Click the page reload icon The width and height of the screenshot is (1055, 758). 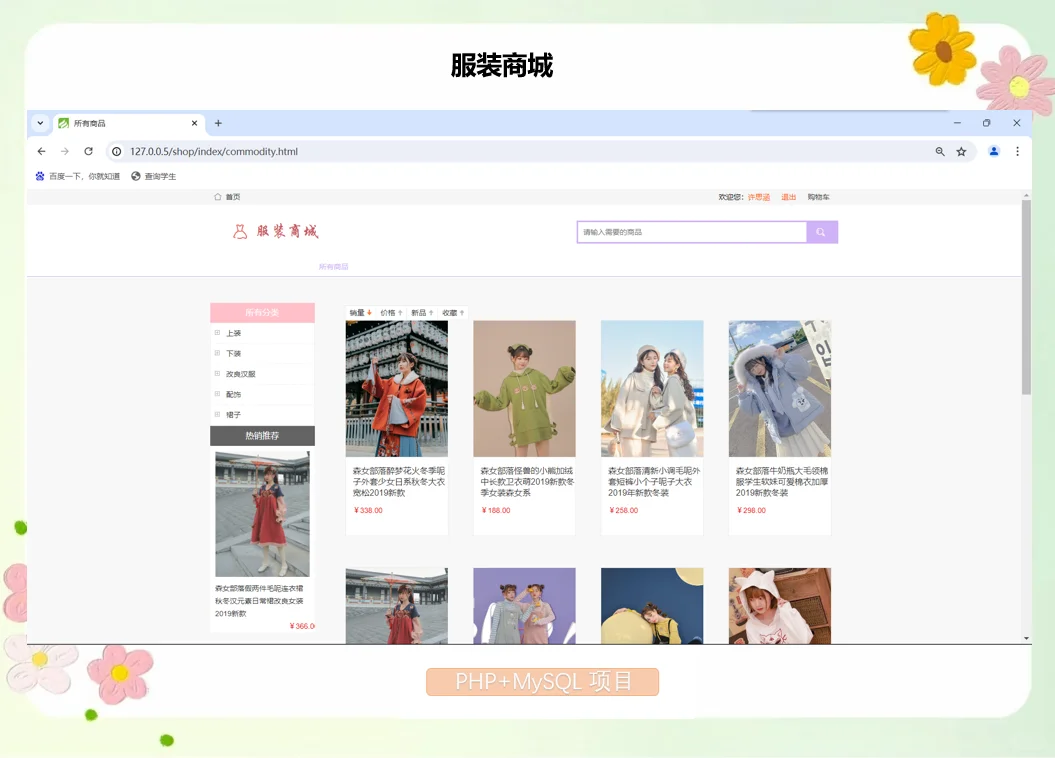click(x=88, y=151)
